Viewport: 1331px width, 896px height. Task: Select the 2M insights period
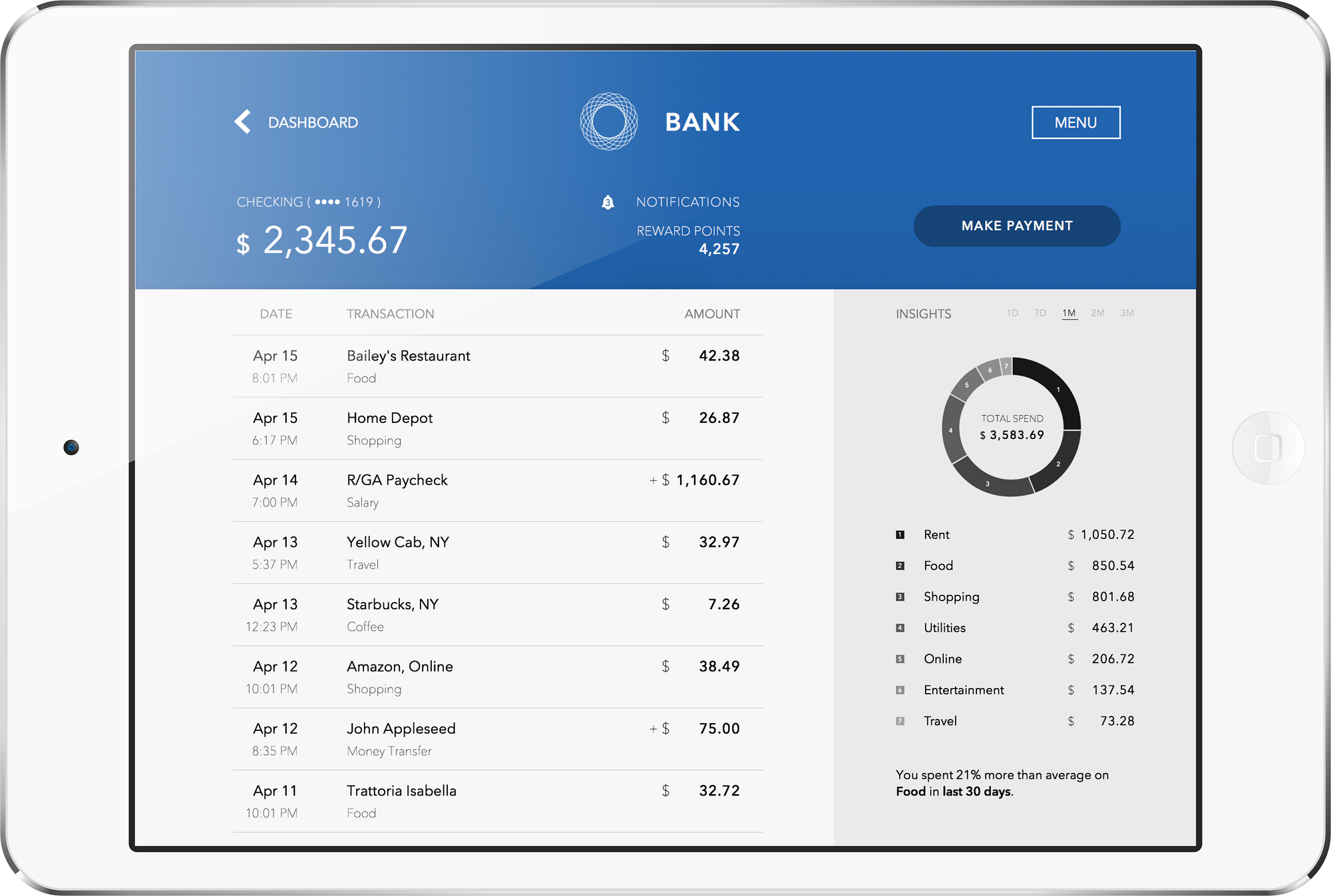(x=1097, y=313)
